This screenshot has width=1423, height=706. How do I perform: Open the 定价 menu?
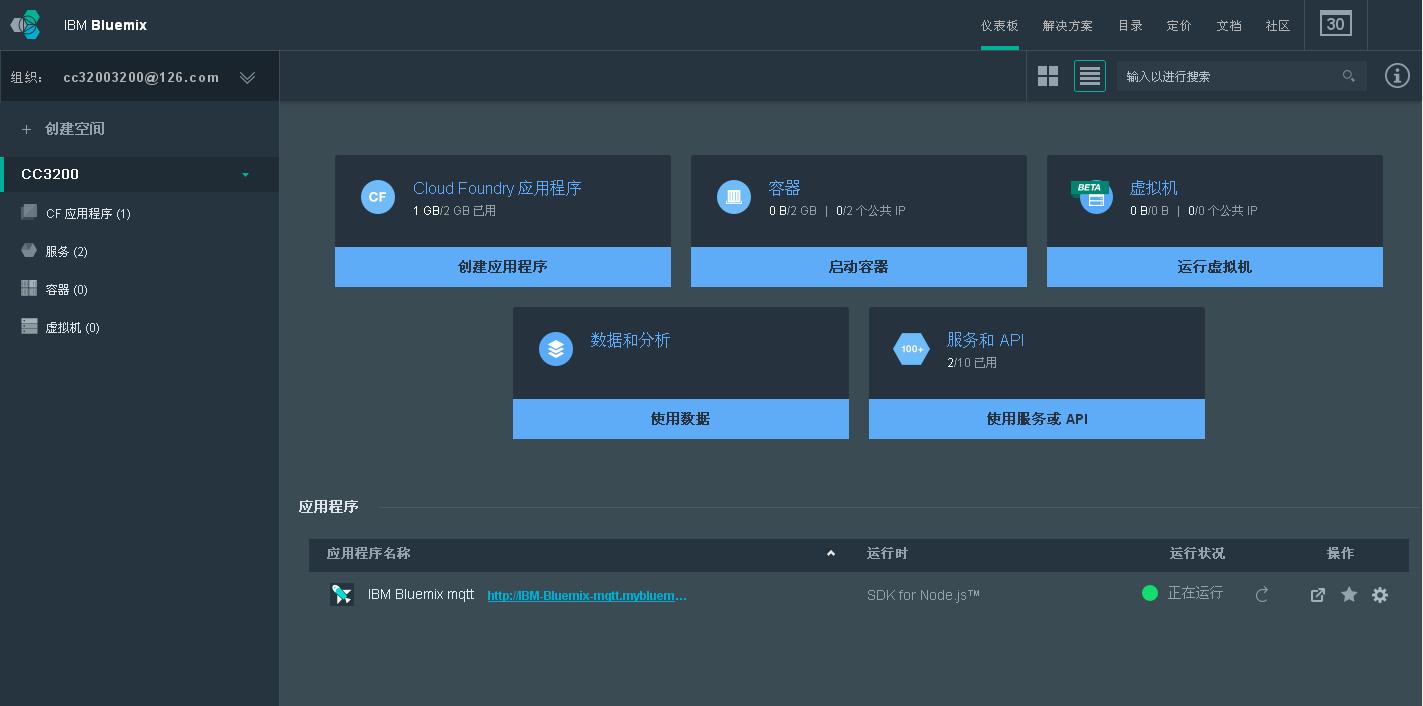coord(1179,26)
